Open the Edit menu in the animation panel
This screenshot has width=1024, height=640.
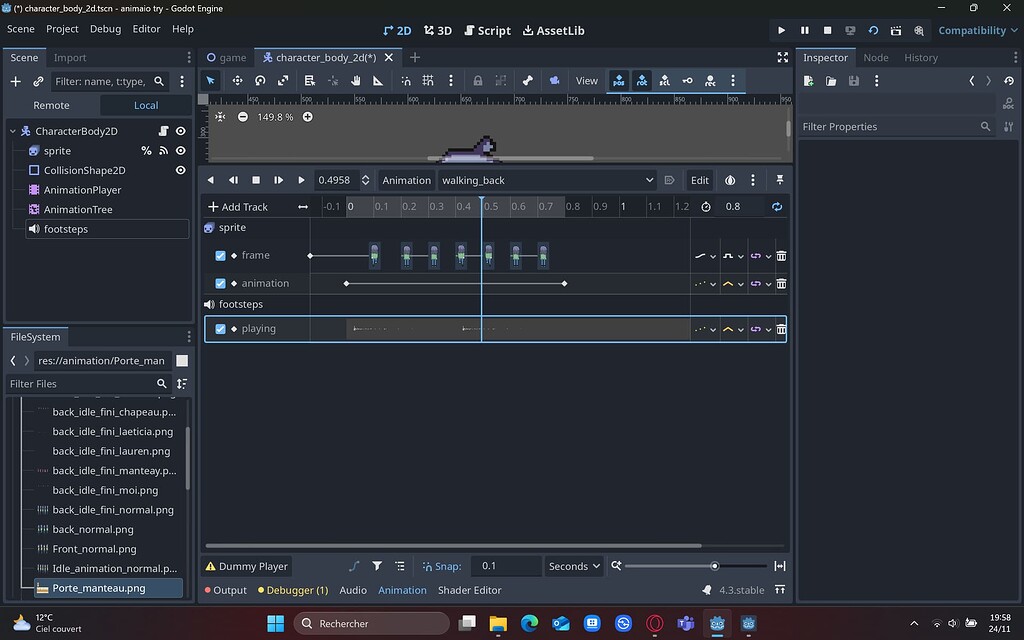(699, 180)
